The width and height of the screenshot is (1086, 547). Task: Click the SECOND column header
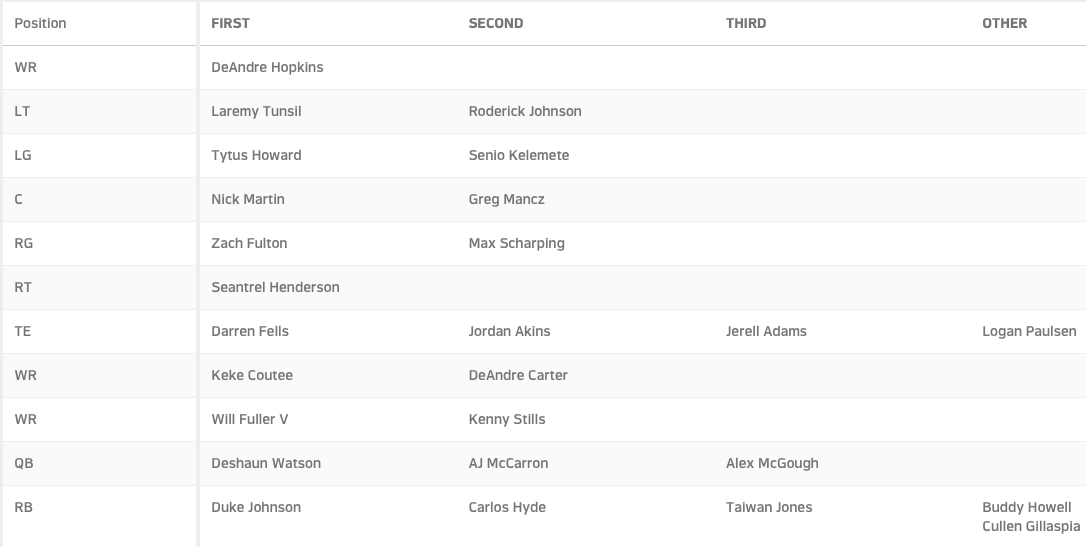coord(495,23)
